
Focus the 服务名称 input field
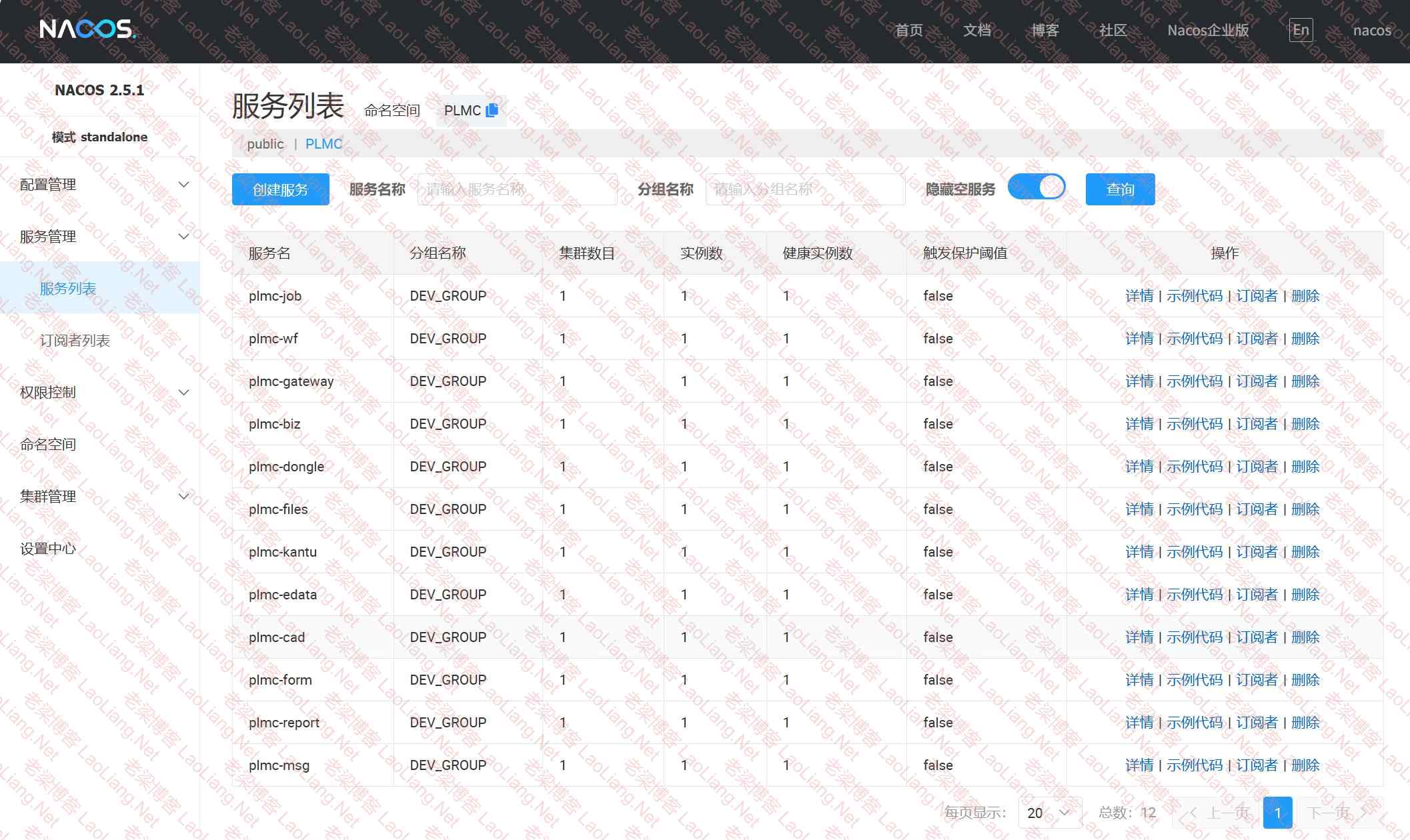pyautogui.click(x=517, y=189)
